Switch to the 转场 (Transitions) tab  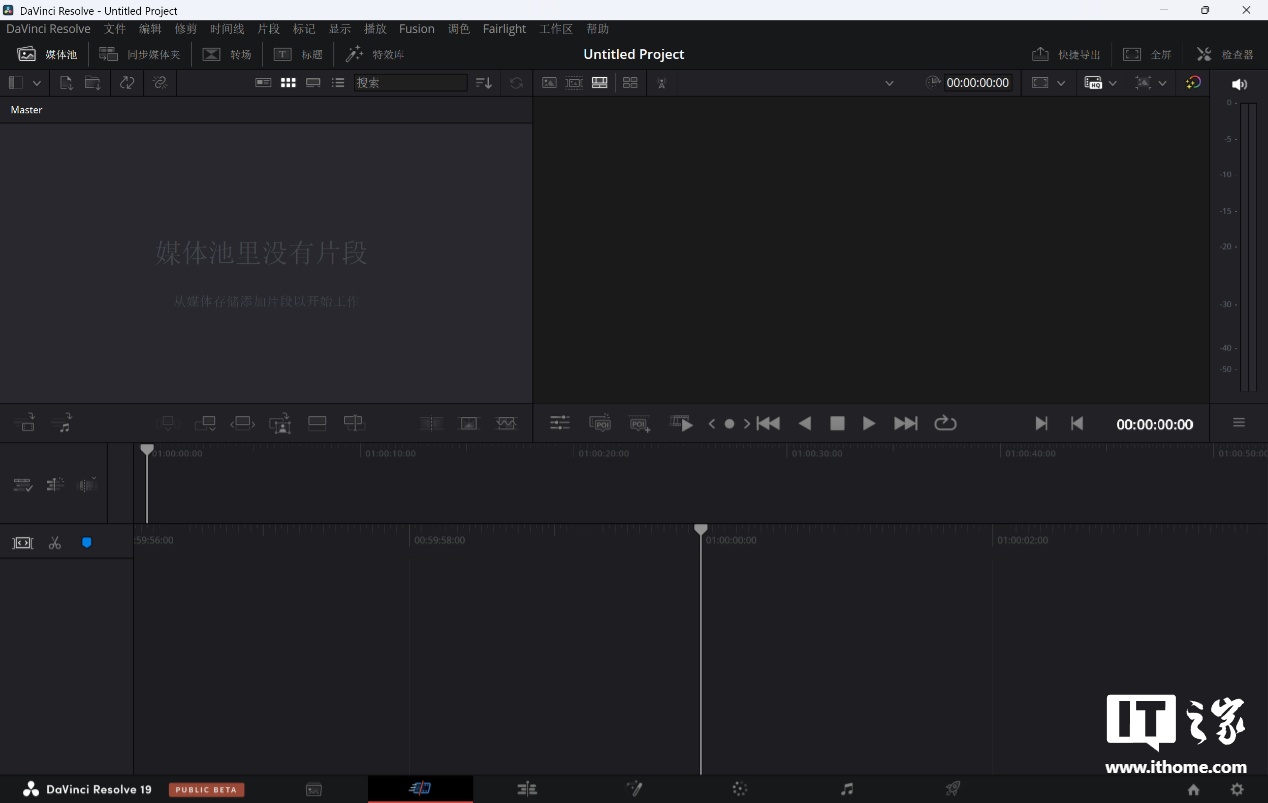pyautogui.click(x=227, y=54)
